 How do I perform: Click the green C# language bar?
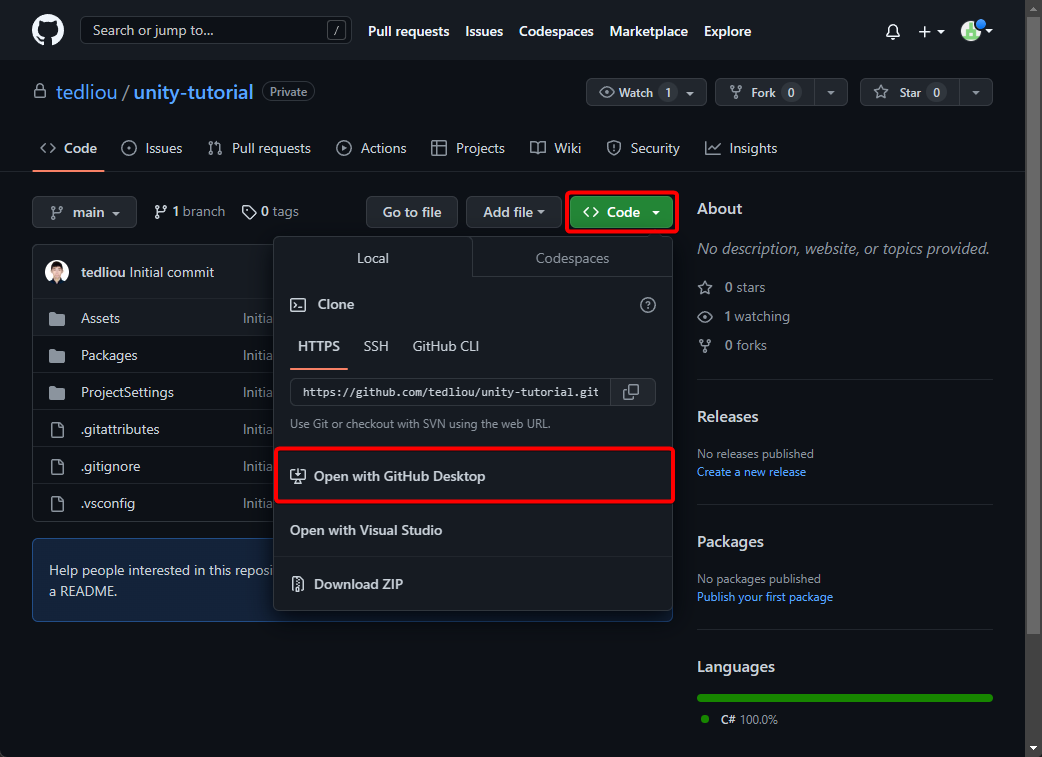[x=845, y=698]
